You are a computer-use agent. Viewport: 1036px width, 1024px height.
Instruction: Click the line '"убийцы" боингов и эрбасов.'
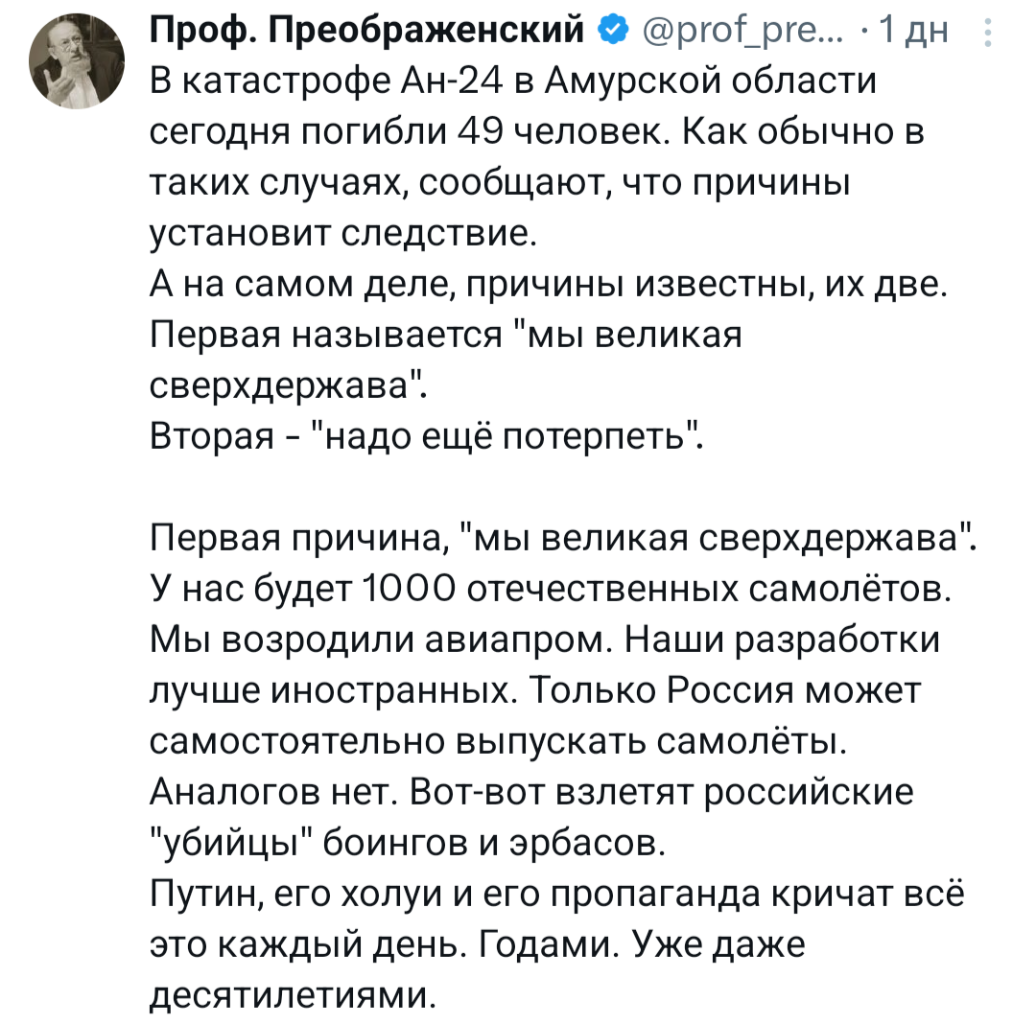pos(407,851)
